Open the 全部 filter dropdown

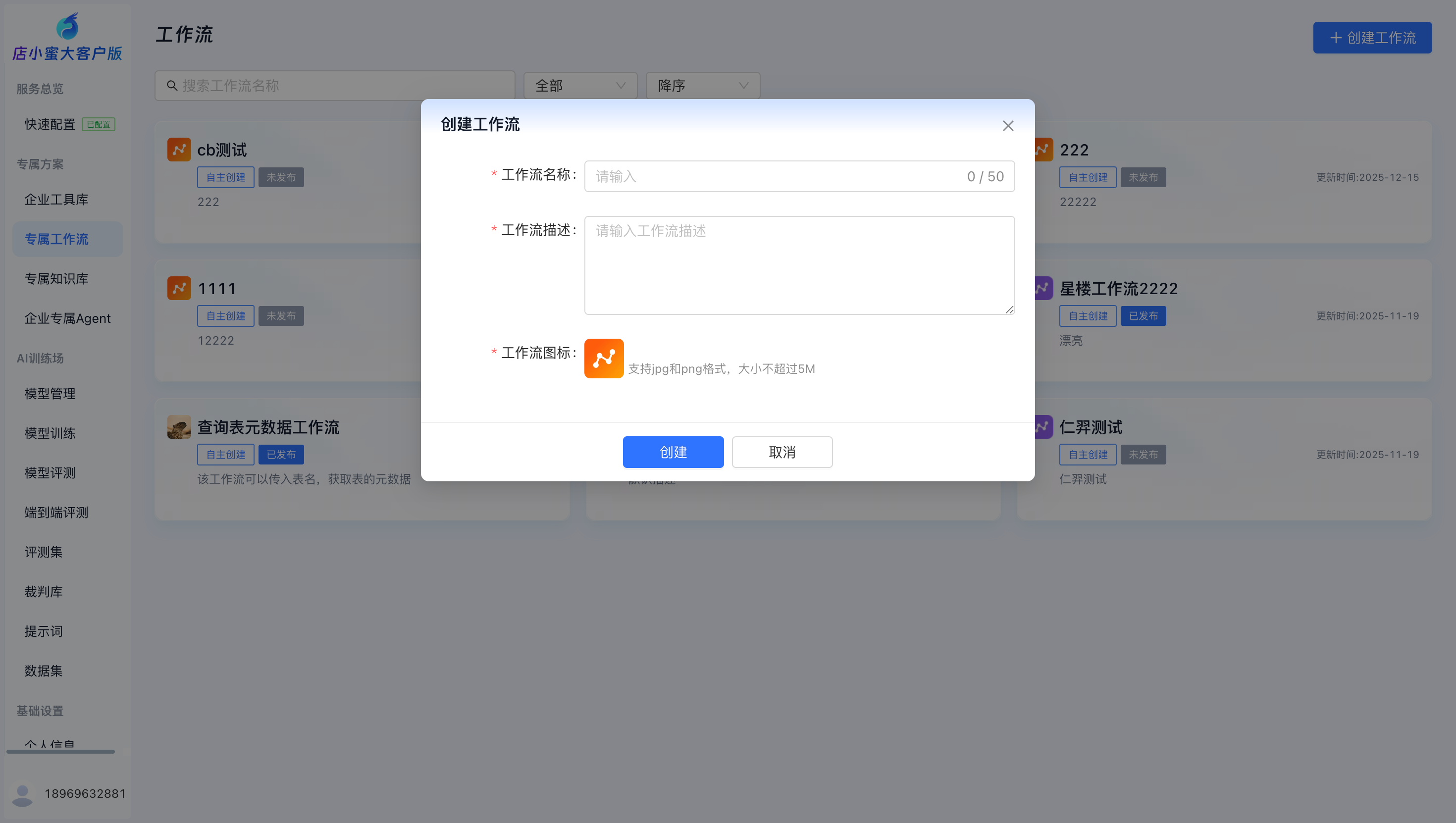point(580,86)
